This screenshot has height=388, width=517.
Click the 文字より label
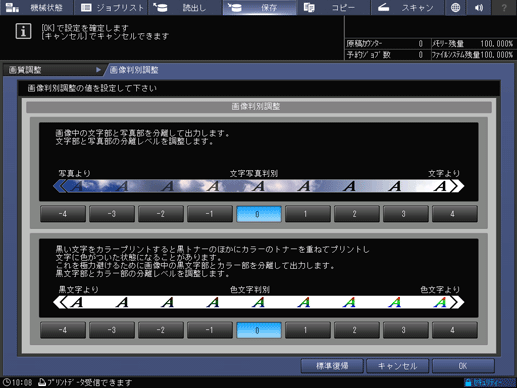point(444,173)
